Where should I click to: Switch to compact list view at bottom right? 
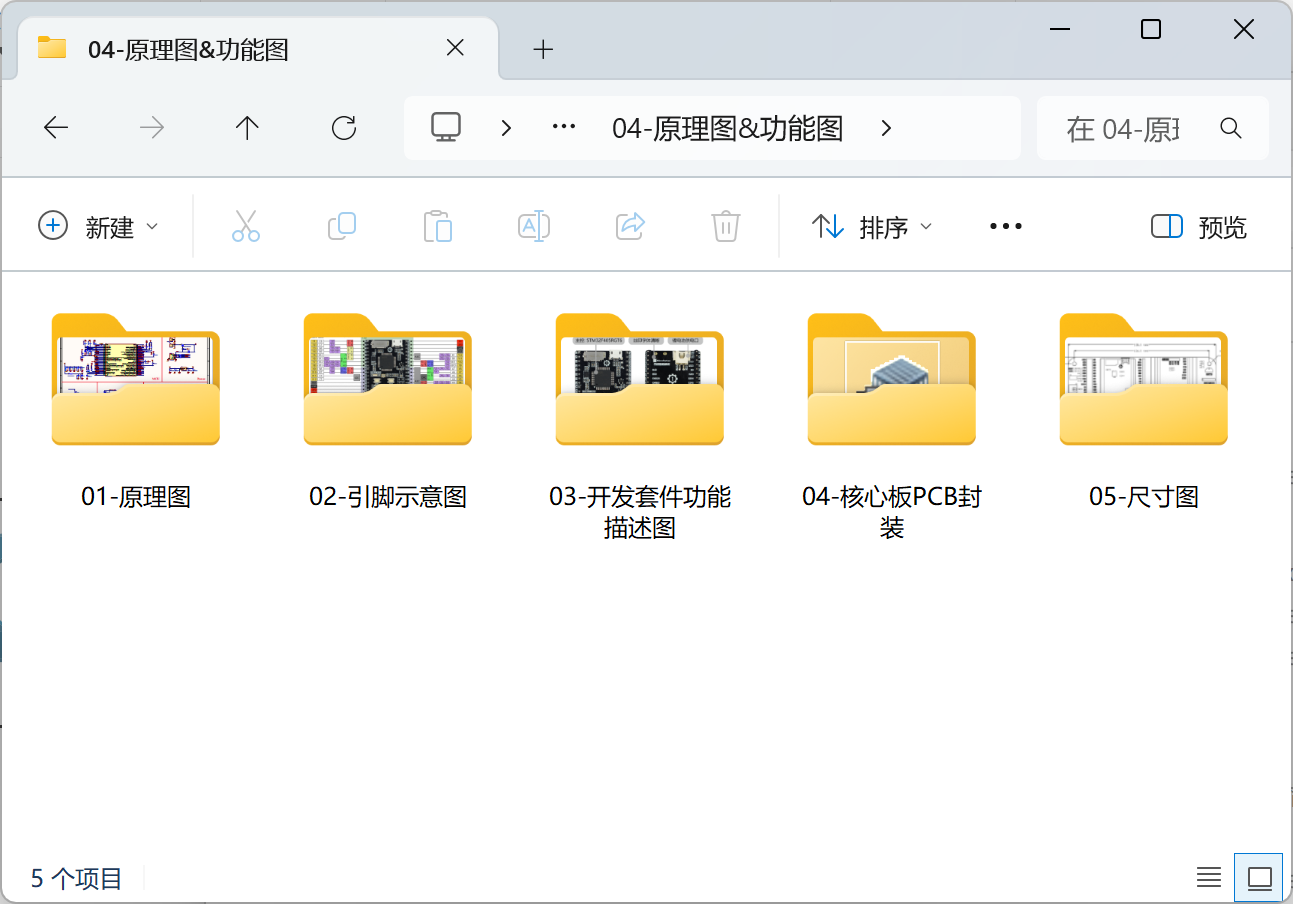(x=1208, y=877)
